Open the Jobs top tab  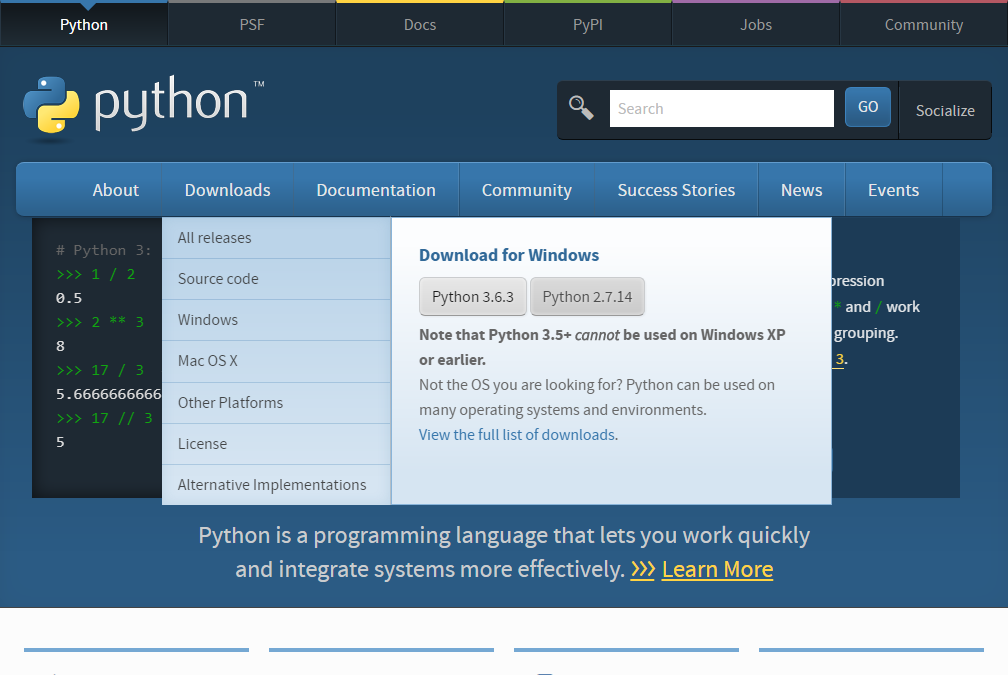[x=755, y=24]
